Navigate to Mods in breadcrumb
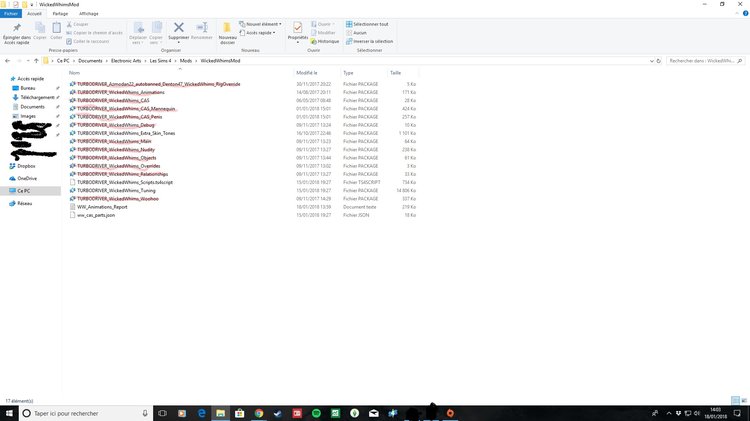 point(186,61)
